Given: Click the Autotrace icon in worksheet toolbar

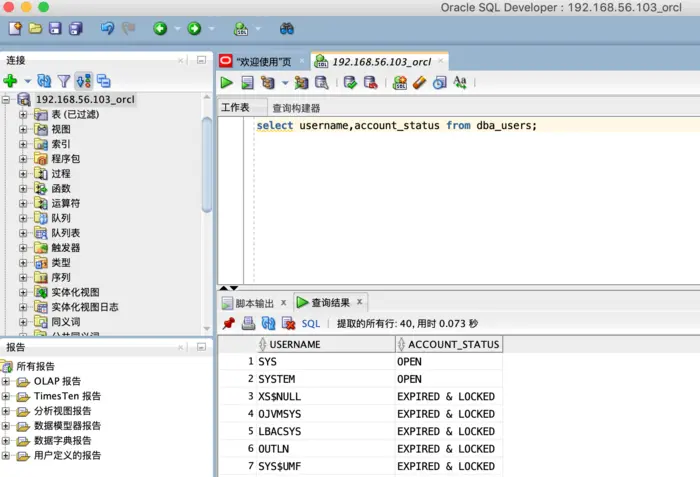Looking at the screenshot, I should 302,83.
